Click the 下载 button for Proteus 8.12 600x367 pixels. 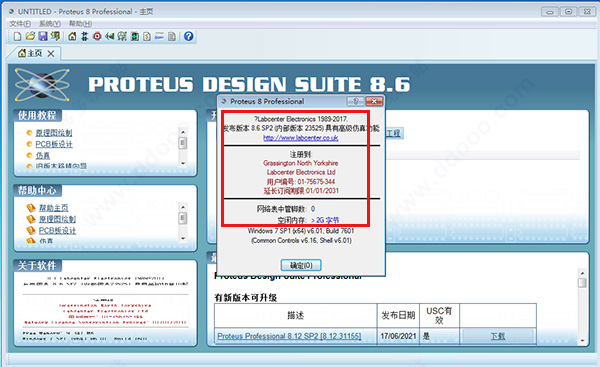498,336
